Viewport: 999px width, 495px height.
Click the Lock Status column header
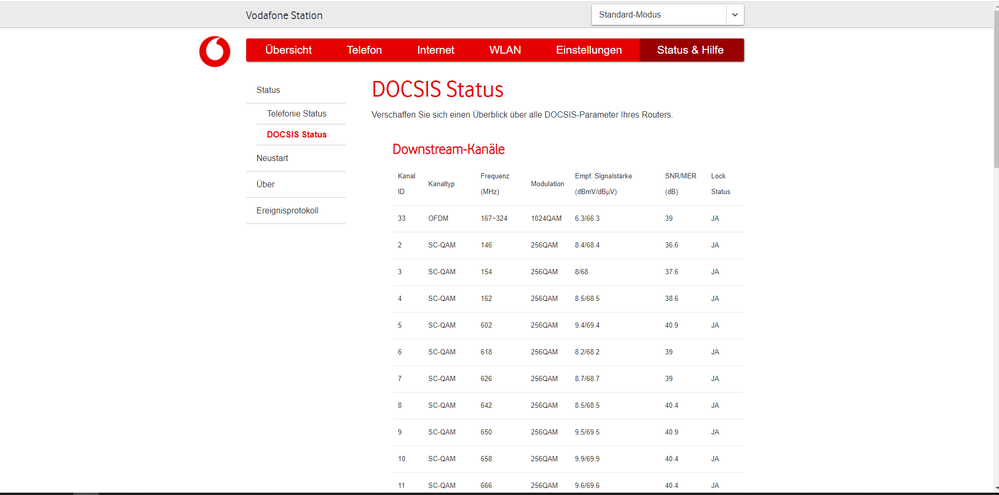pyautogui.click(x=721, y=183)
